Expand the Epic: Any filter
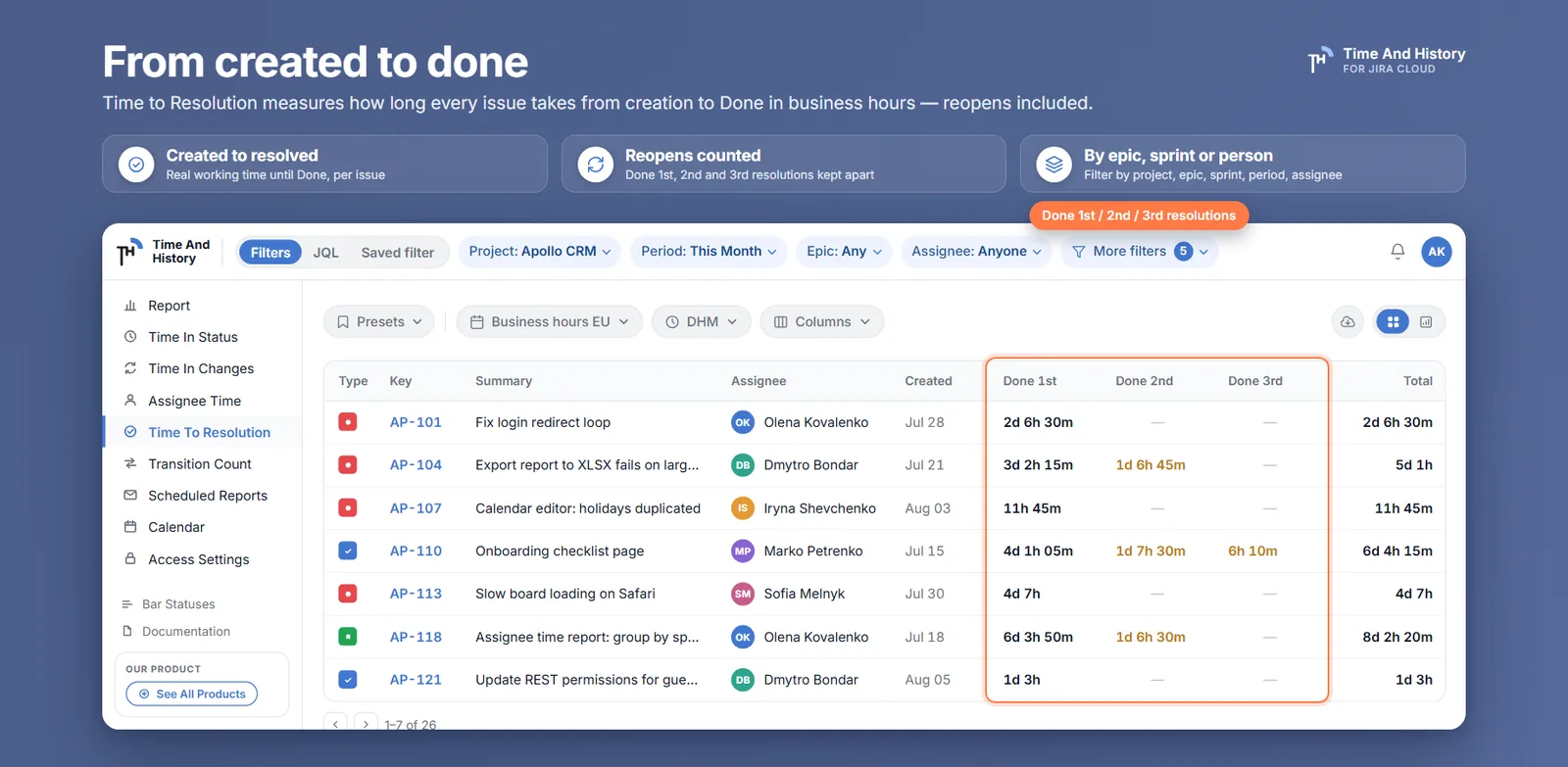Viewport: 1568px width, 767px height. pyautogui.click(x=844, y=252)
